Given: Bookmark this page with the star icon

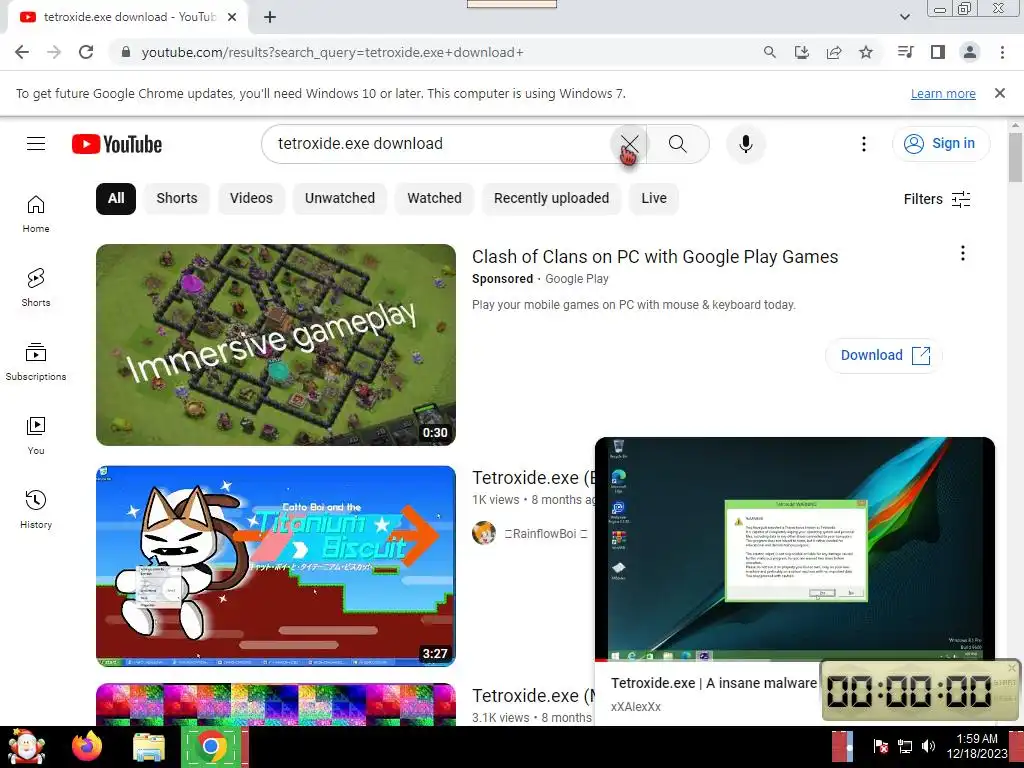Looking at the screenshot, I should 866,52.
